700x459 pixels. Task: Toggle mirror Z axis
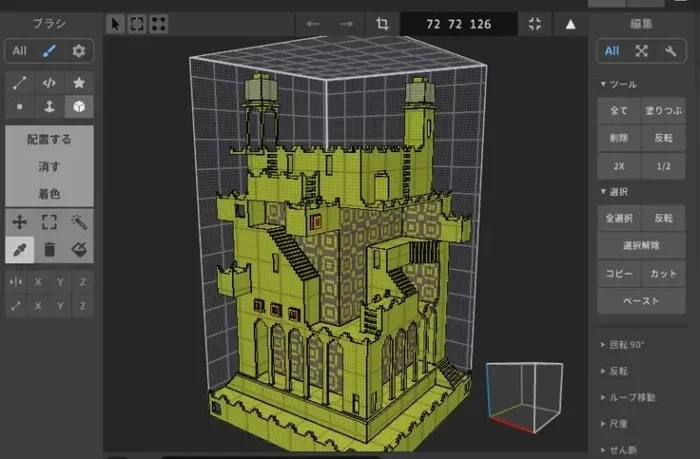coord(83,282)
